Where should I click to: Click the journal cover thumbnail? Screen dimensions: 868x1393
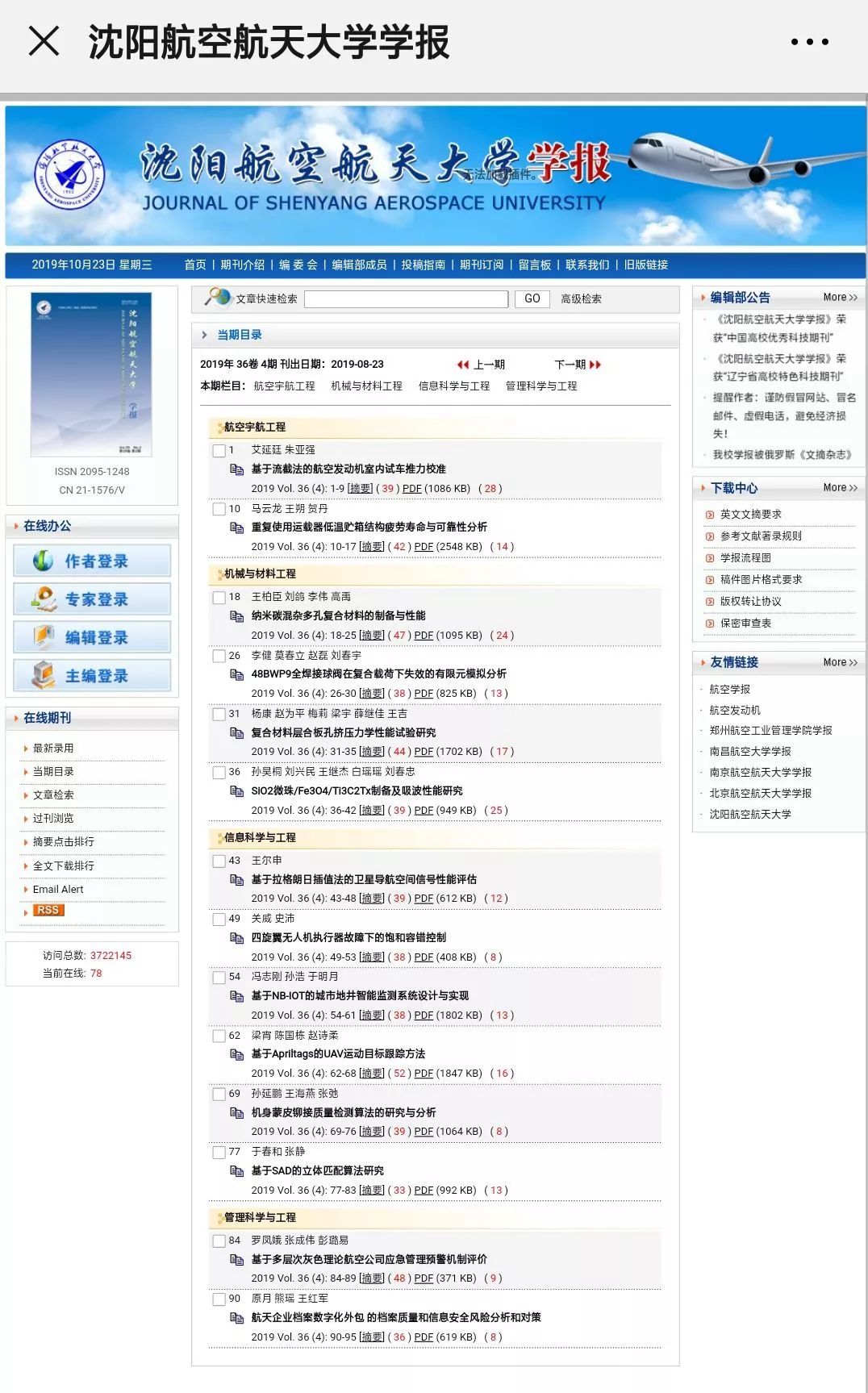coord(91,375)
